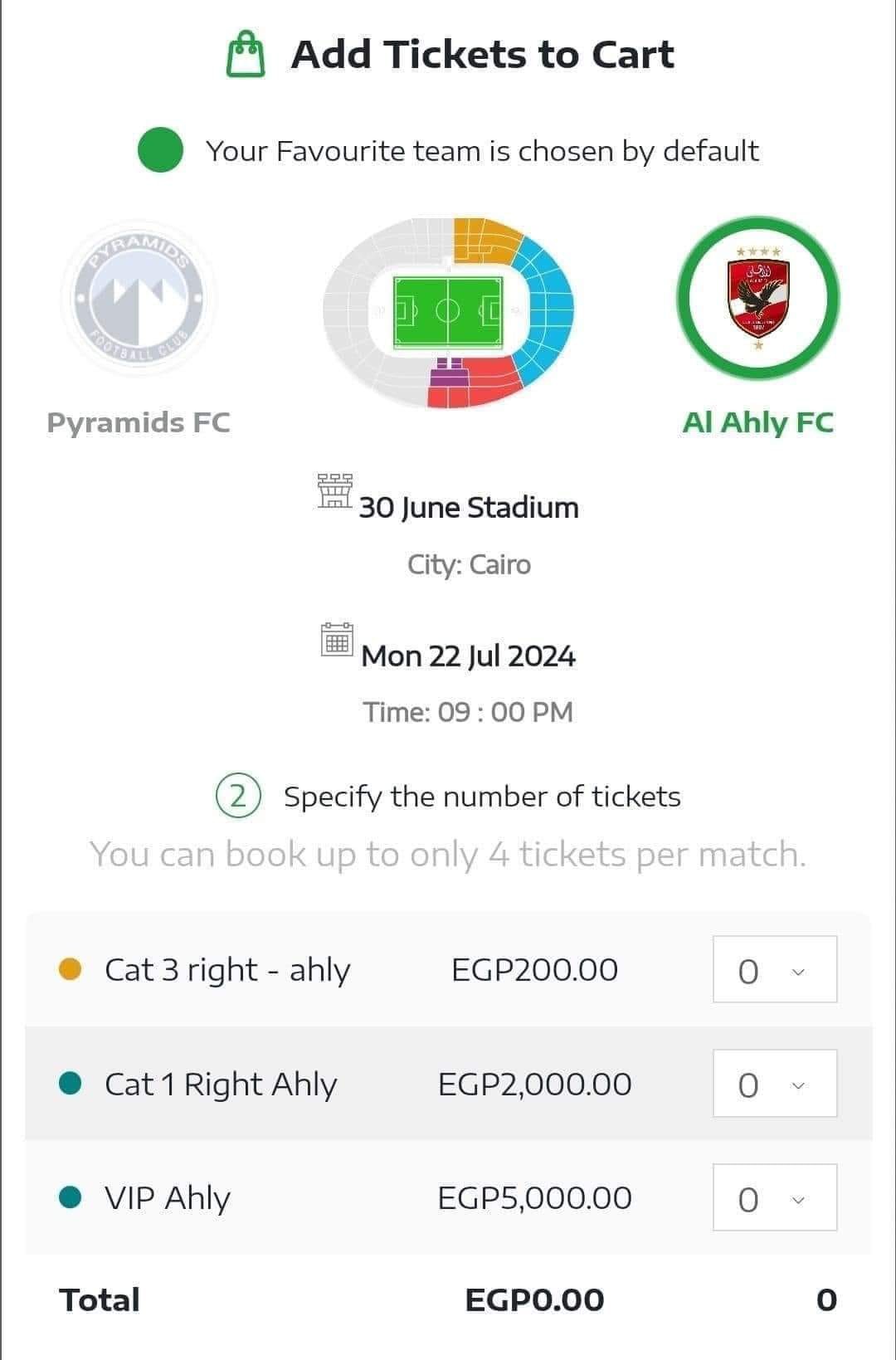This screenshot has height=1360, width=896.
Task: Open the Cat 3 right - ahly quantity dropdown
Action: (774, 969)
